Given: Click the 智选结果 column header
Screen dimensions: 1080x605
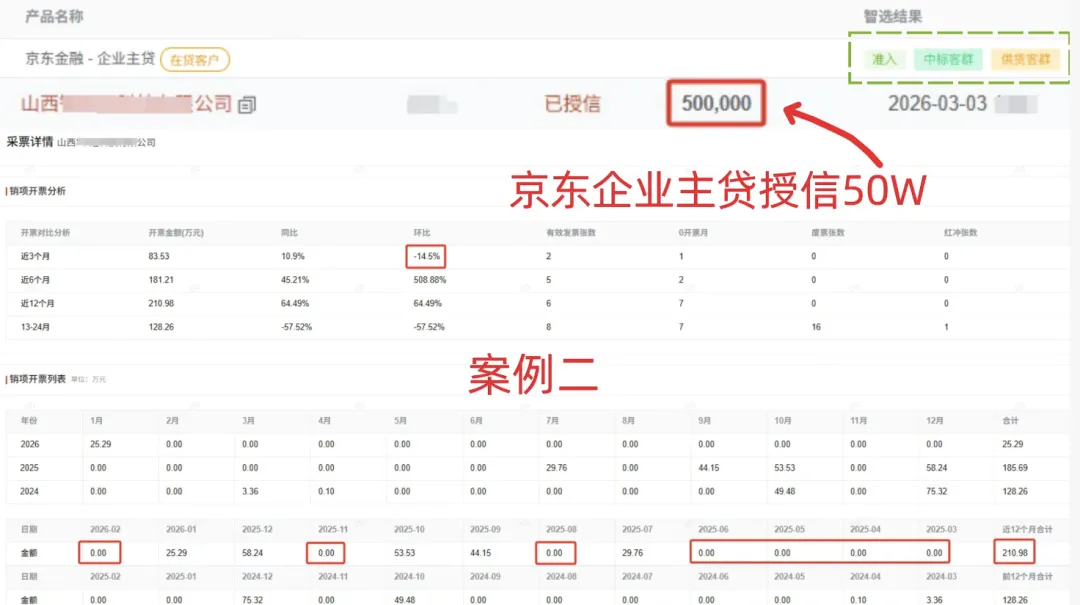Looking at the screenshot, I should [893, 17].
